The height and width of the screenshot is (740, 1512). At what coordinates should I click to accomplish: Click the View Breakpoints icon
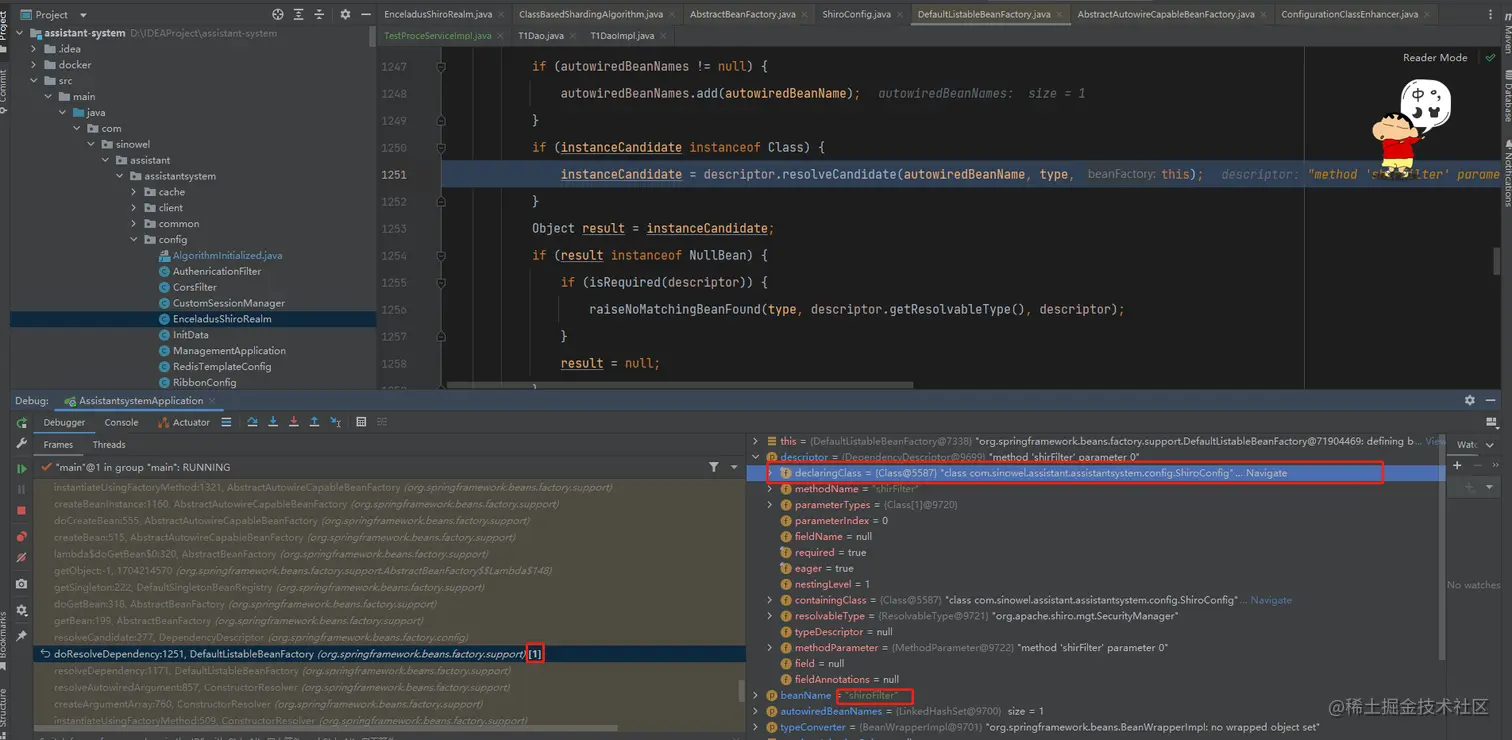(21, 536)
